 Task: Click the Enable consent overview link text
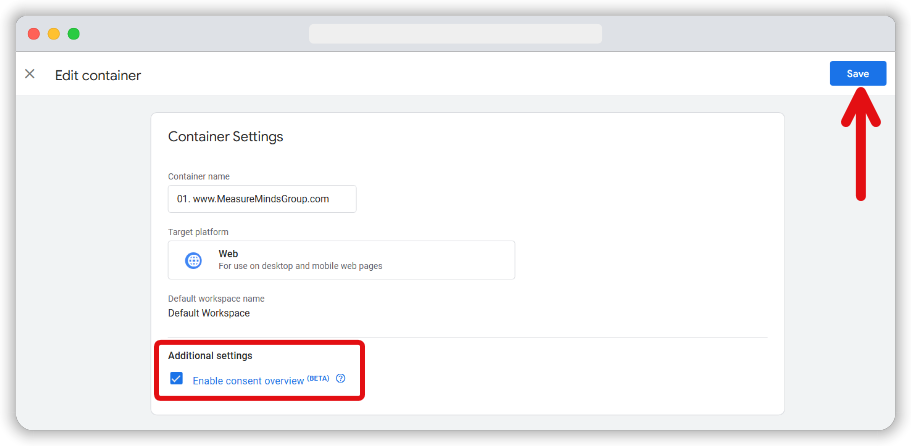point(248,381)
